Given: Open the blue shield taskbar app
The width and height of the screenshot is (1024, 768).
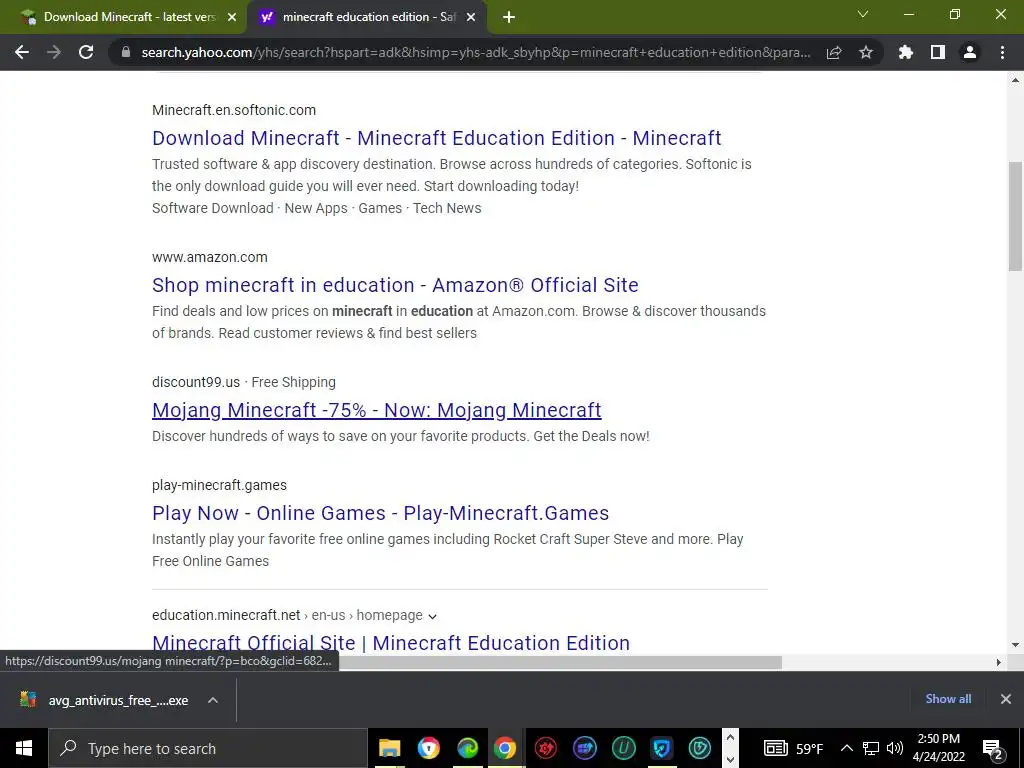Looking at the screenshot, I should pos(662,748).
